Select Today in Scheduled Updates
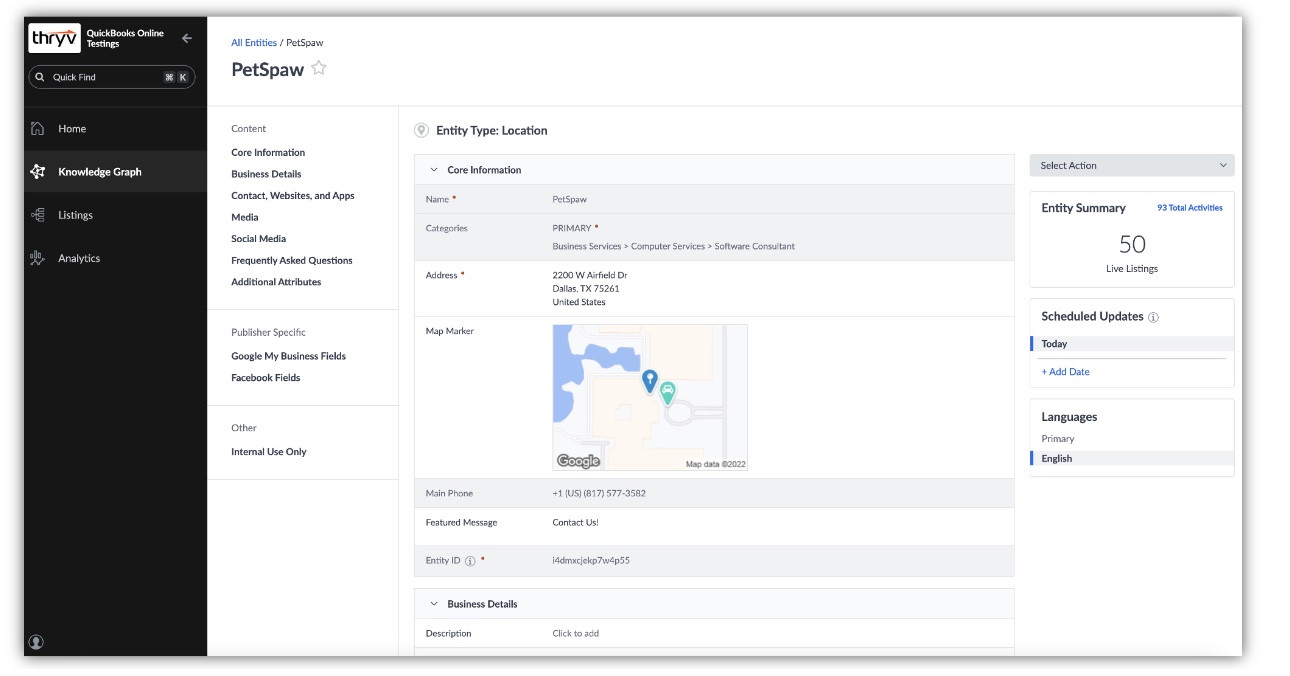This screenshot has width=1290, height=676. click(x=1132, y=344)
